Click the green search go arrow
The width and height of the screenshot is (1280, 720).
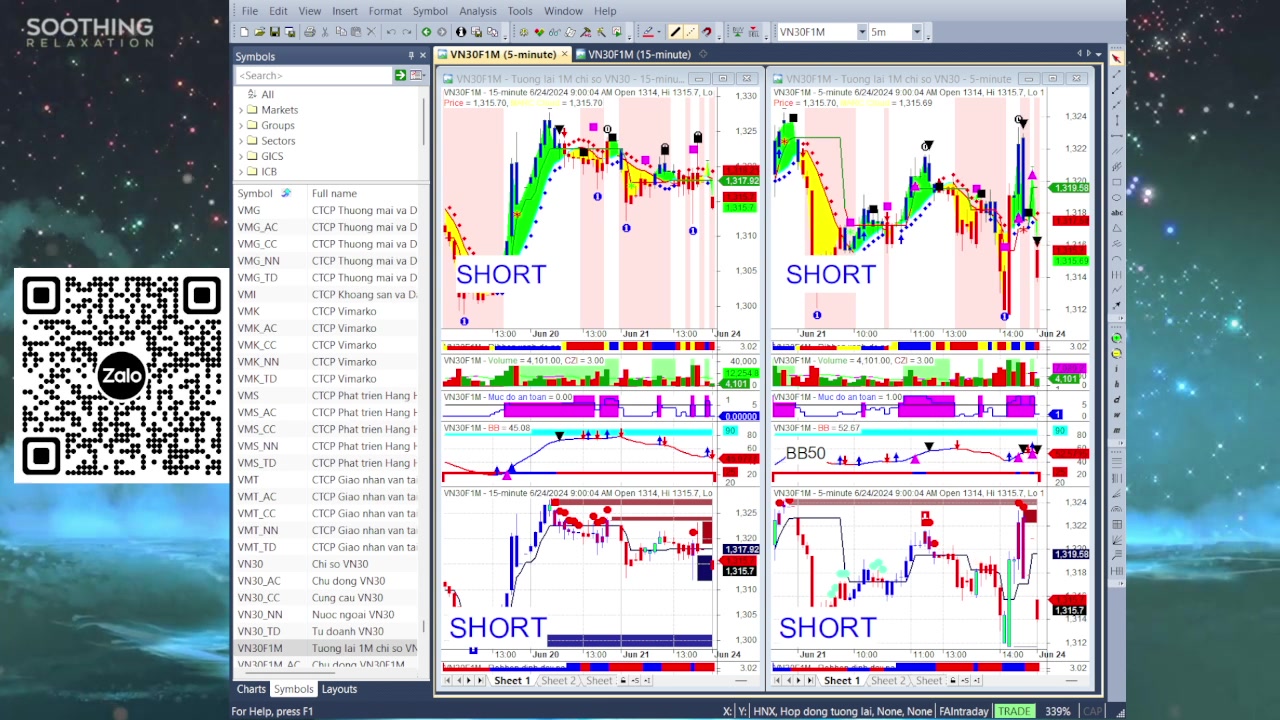[x=400, y=76]
